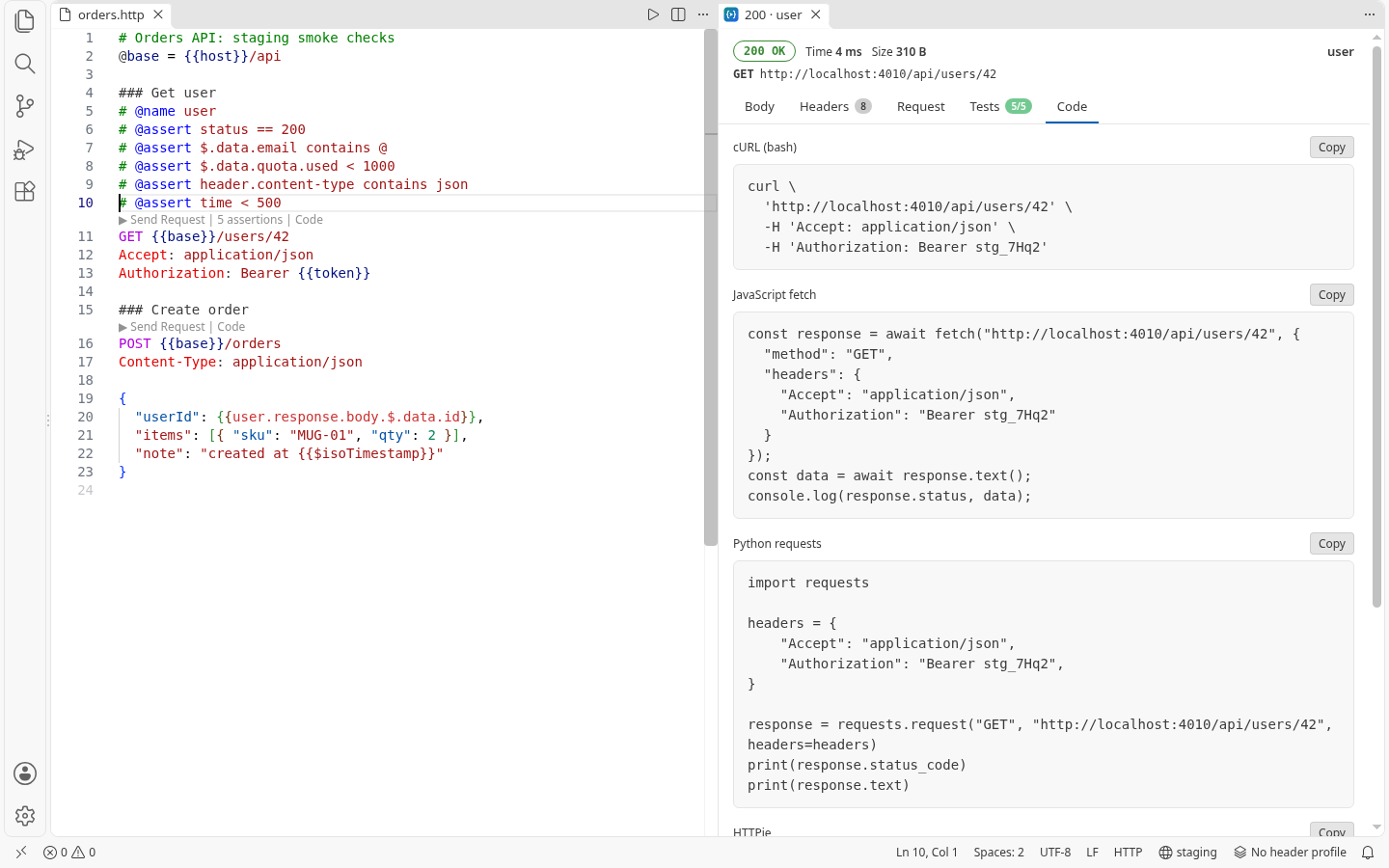Image resolution: width=1389 pixels, height=868 pixels.
Task: Open the Explorer view in activity bar
Action: 25,21
